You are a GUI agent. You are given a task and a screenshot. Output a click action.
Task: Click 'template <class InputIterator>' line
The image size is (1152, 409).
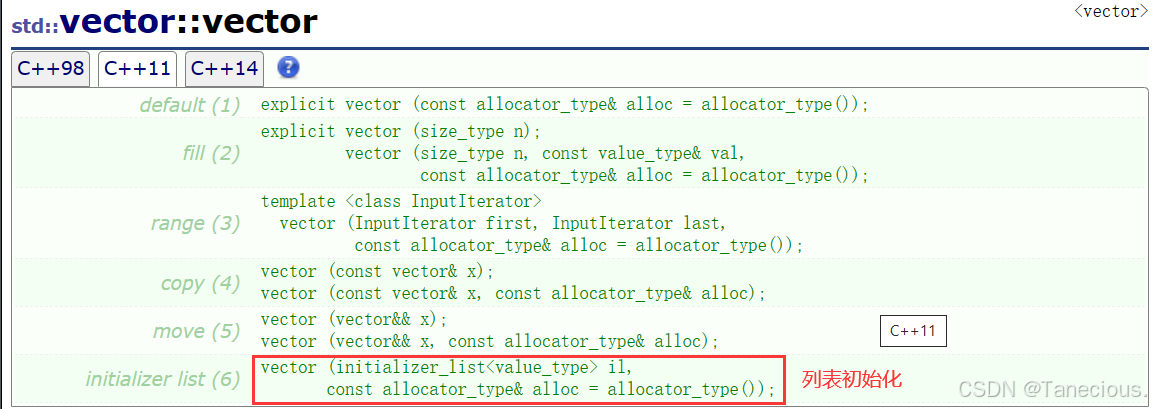403,201
